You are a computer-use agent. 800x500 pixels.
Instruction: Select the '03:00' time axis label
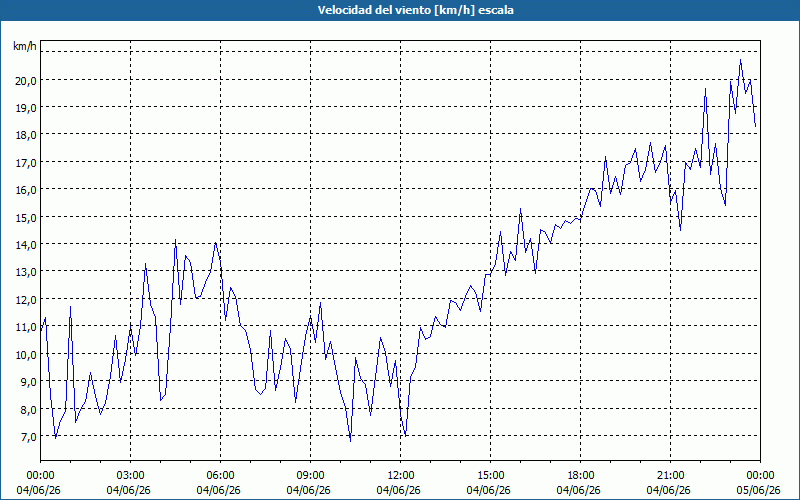(x=130, y=476)
